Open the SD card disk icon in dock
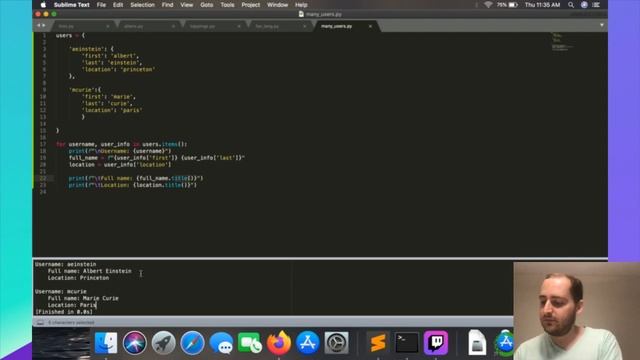 tap(477, 342)
